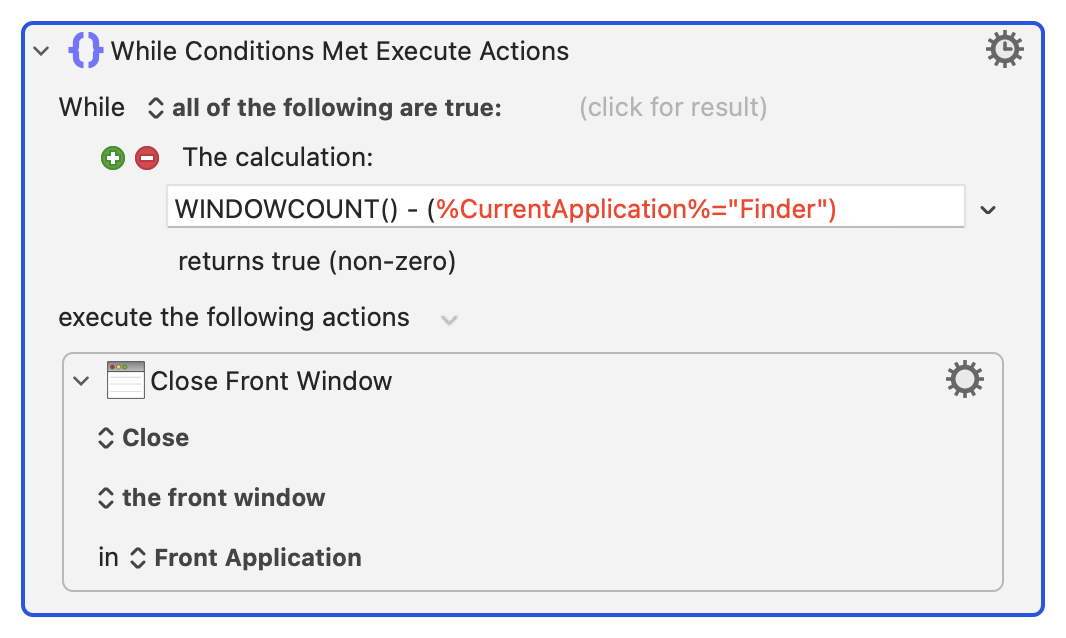Open the 'execute the following actions' chevron
The width and height of the screenshot is (1066, 638).
450,320
